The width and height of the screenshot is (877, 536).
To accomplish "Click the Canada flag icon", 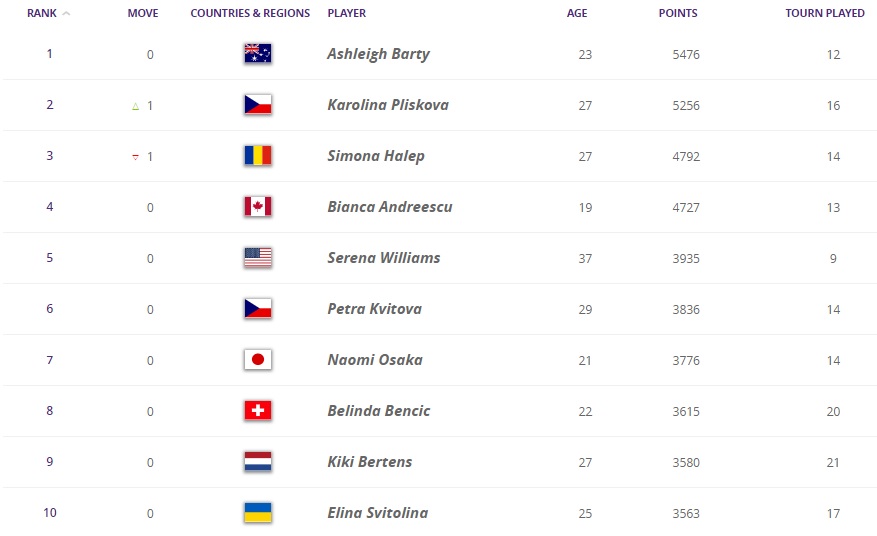I will click(x=258, y=206).
